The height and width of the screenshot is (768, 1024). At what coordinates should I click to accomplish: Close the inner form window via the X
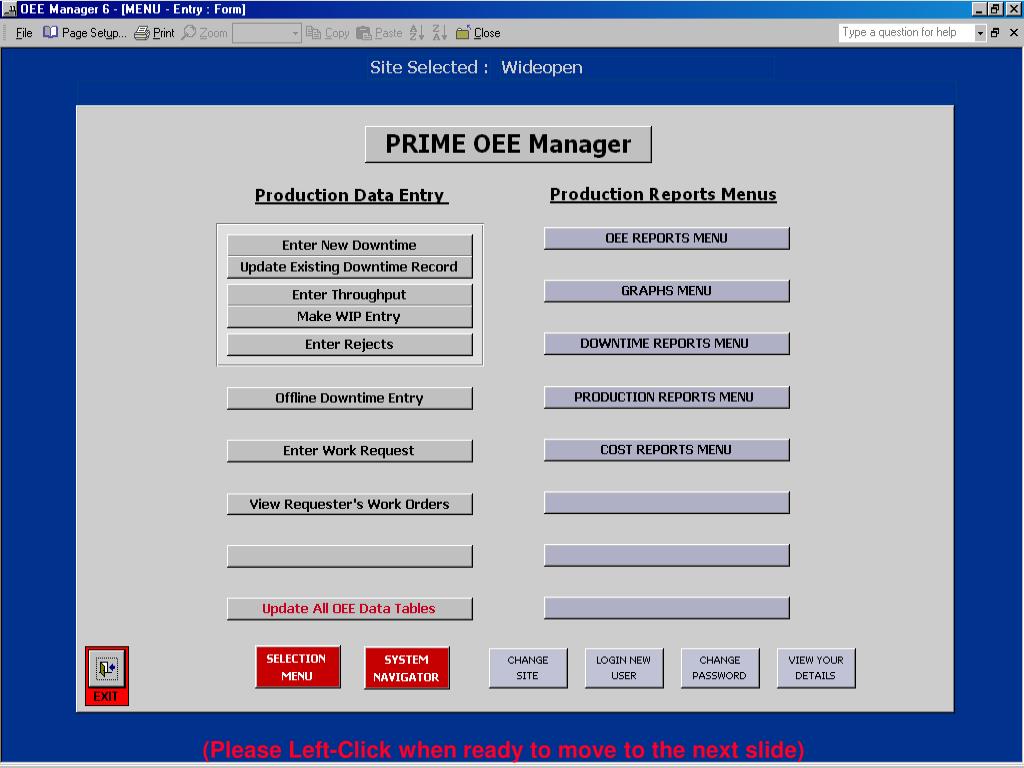coord(1014,33)
